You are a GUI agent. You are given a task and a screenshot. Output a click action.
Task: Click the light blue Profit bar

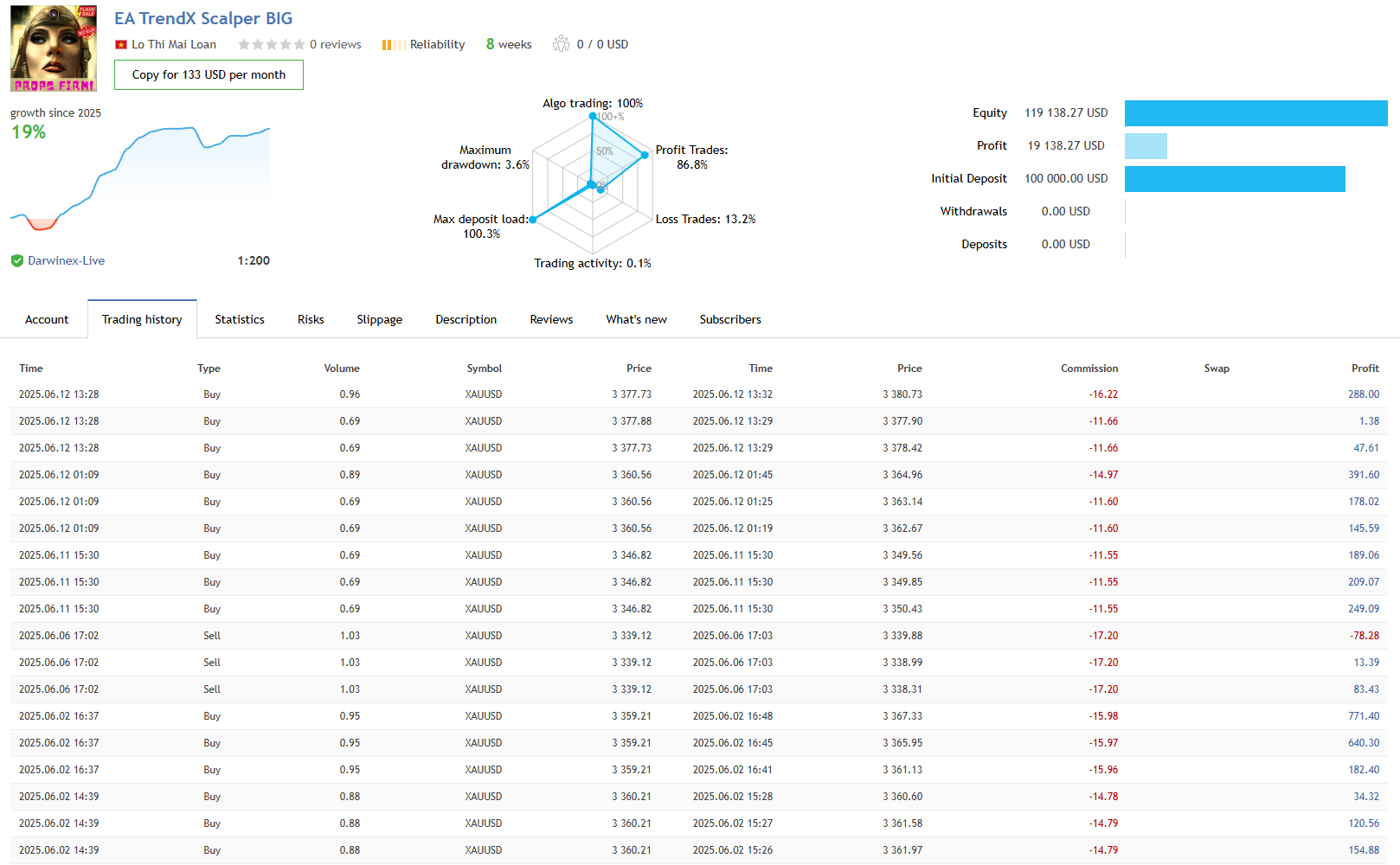(1146, 146)
